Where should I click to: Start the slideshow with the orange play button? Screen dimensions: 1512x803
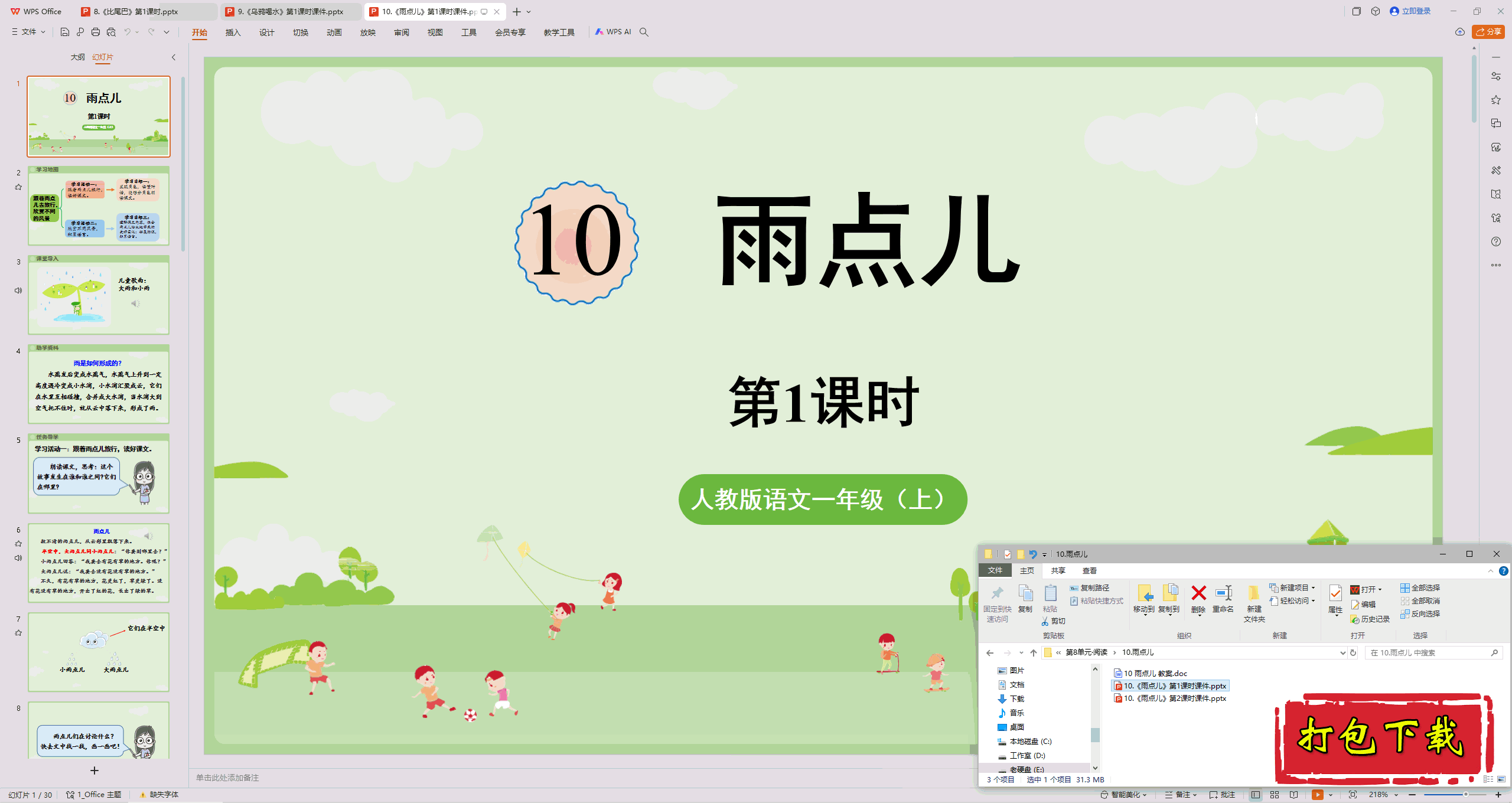(x=1318, y=795)
